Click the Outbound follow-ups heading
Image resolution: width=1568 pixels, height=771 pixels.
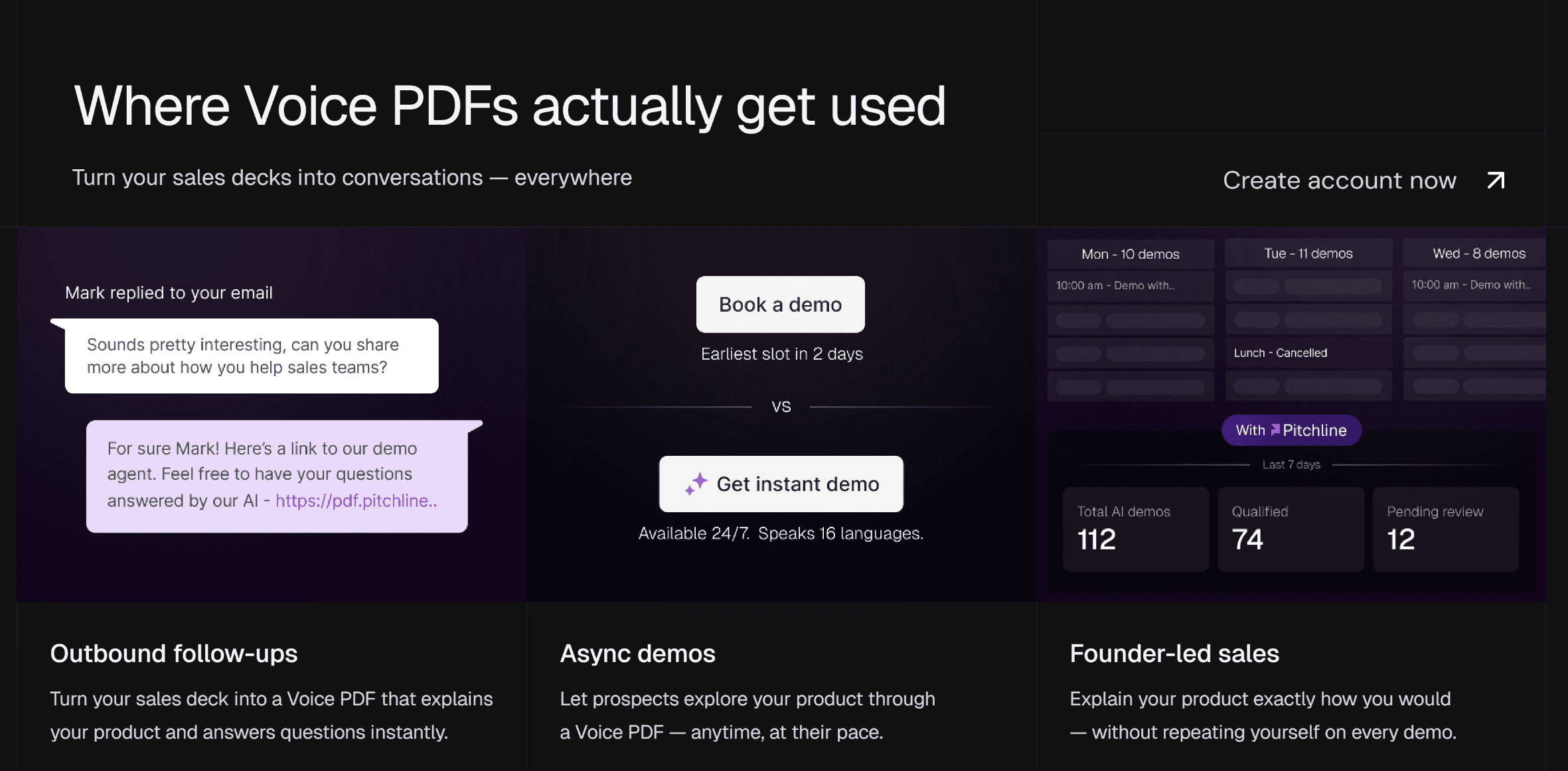[x=174, y=654]
